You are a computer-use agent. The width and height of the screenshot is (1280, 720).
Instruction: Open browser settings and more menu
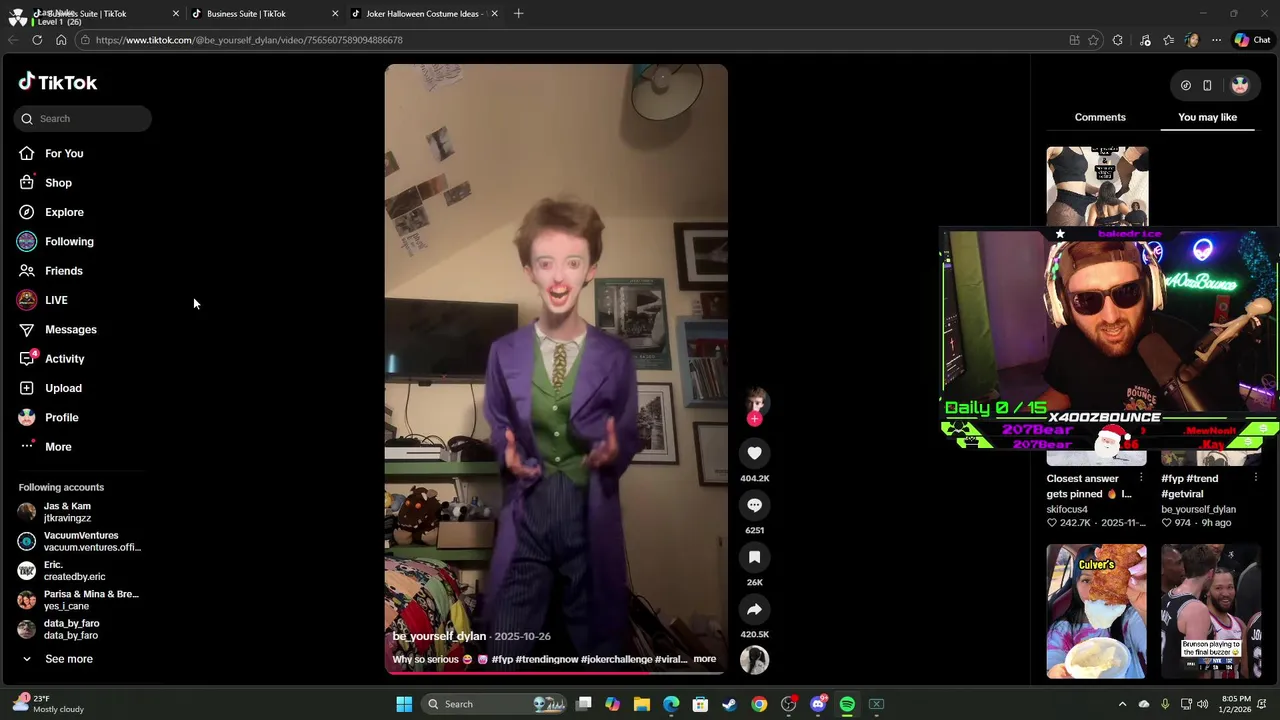click(x=1216, y=40)
